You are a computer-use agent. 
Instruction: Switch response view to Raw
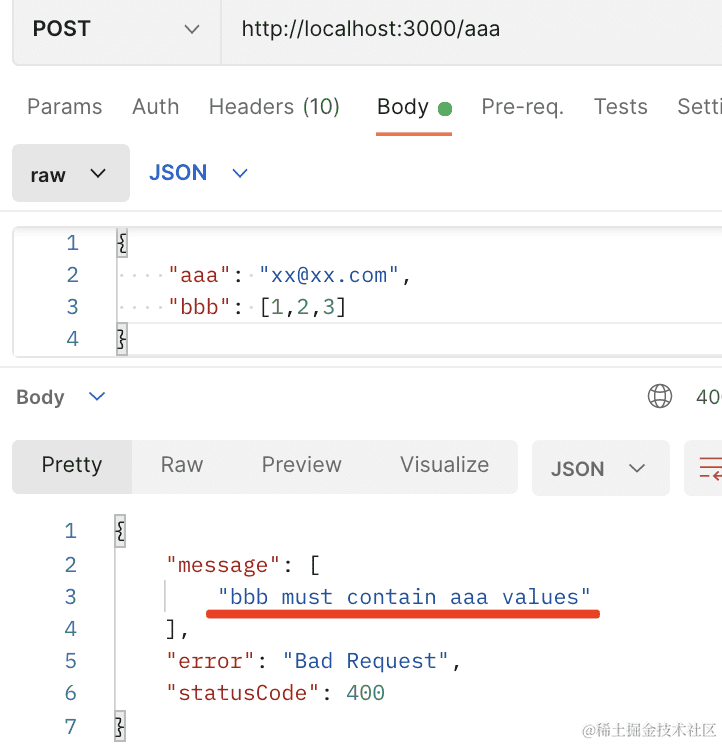click(181, 465)
